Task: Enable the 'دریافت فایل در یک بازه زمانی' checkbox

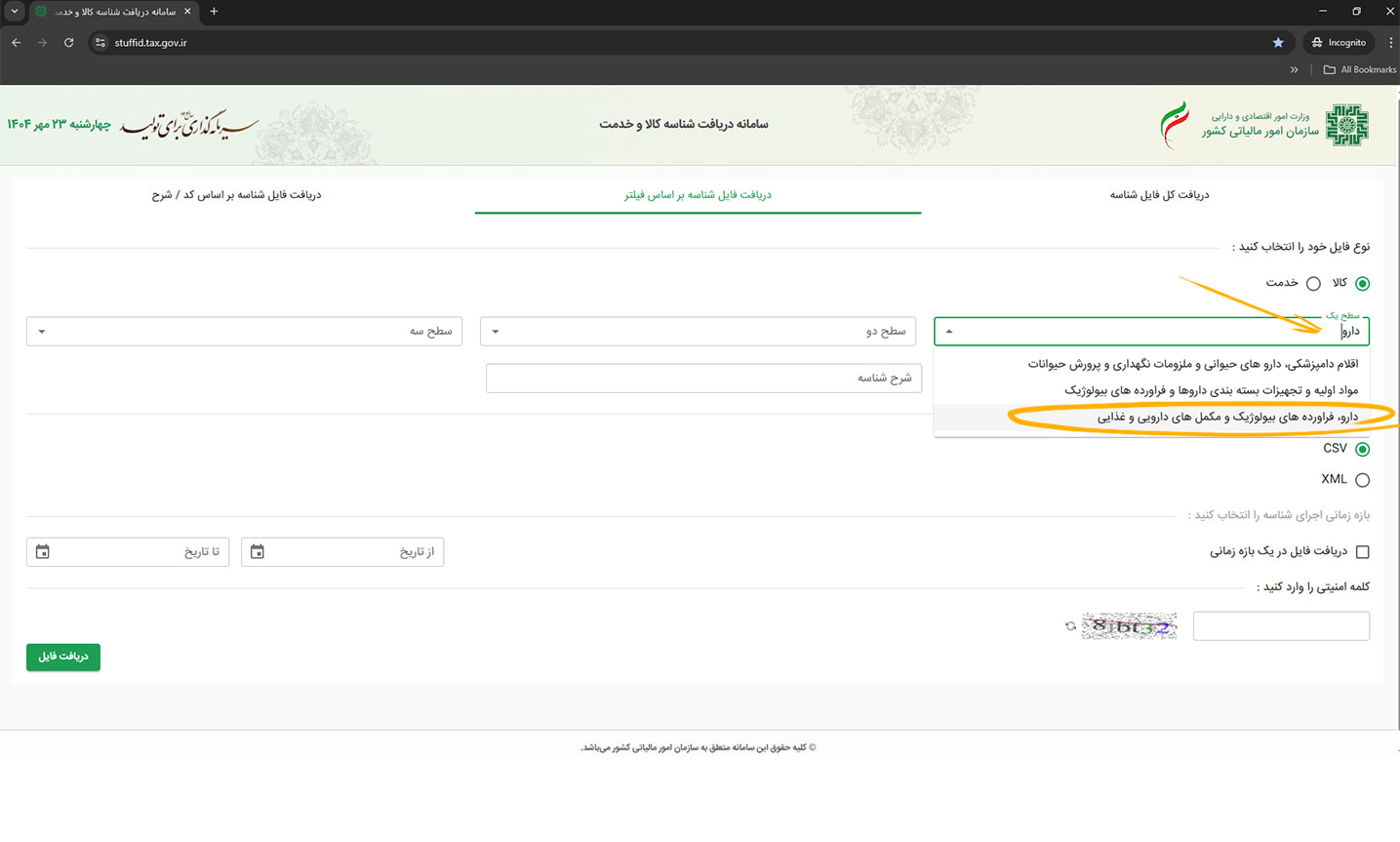Action: pyautogui.click(x=1362, y=552)
